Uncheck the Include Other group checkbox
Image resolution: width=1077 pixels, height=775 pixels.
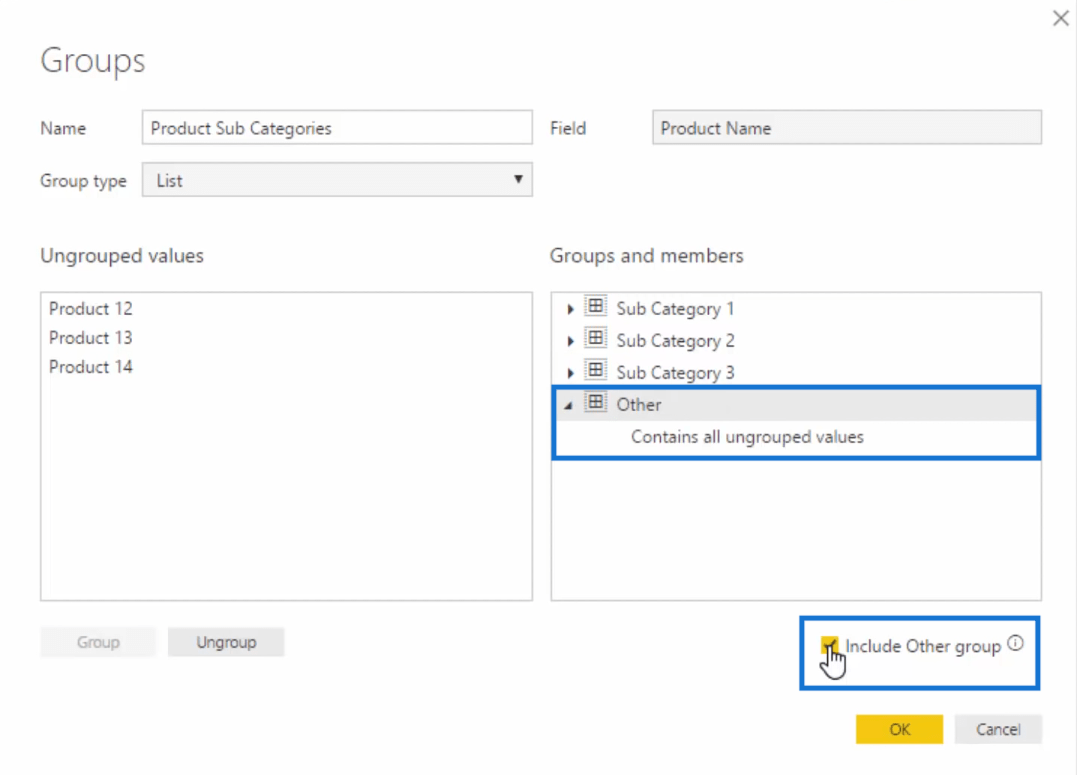tap(829, 646)
